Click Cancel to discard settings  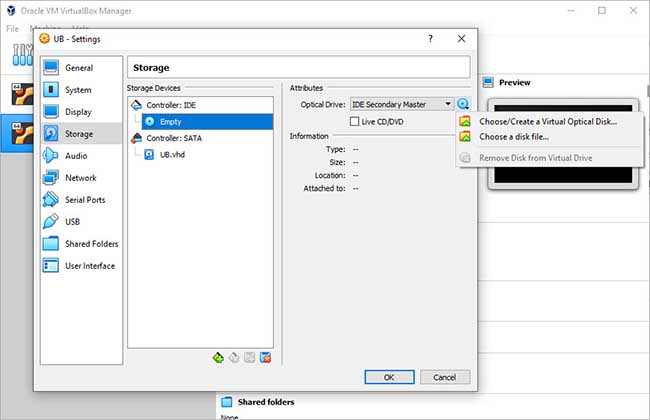point(445,377)
